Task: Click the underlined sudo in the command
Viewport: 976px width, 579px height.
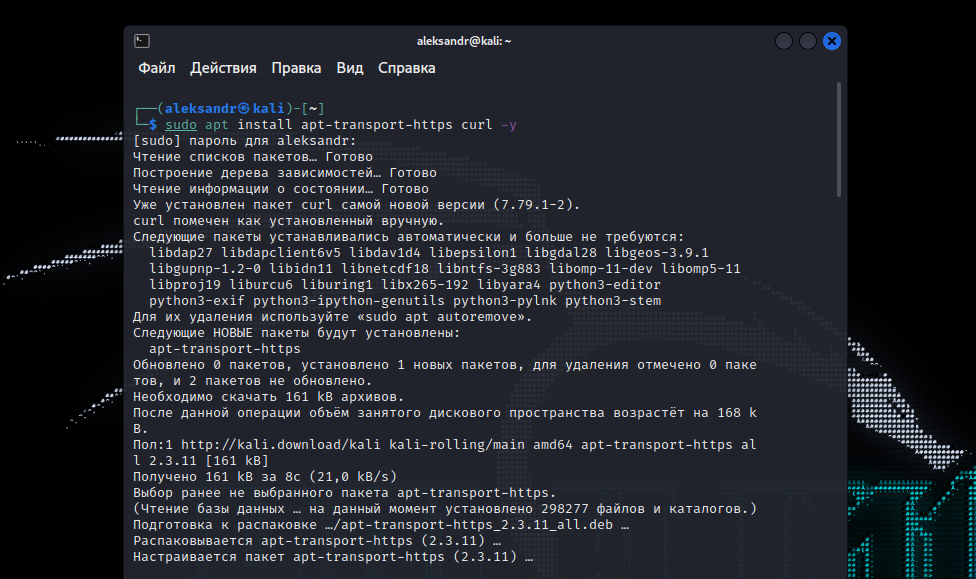Action: click(181, 125)
